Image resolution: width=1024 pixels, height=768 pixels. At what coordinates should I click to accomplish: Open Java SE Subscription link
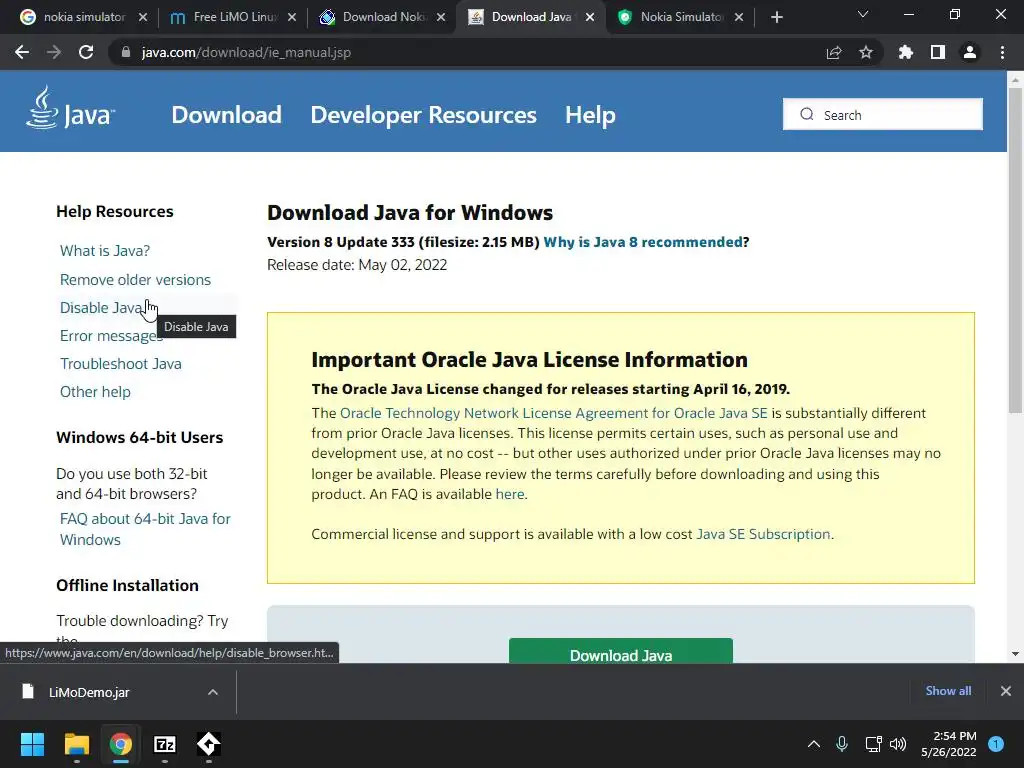(x=763, y=534)
